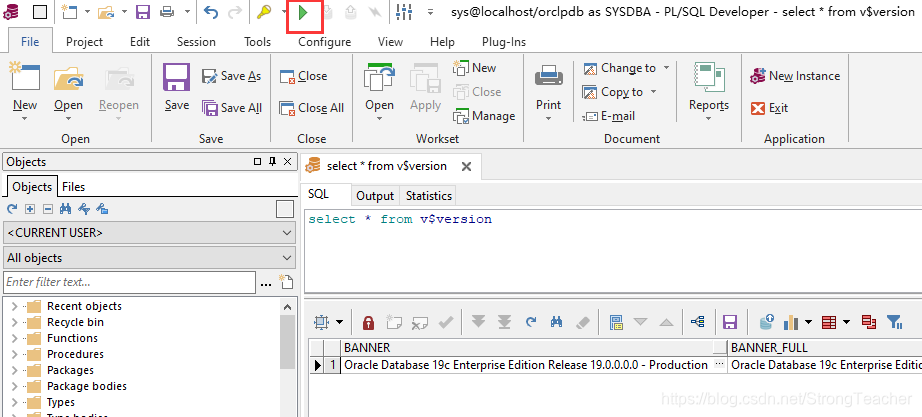Expand the Procedures folder

point(15,354)
